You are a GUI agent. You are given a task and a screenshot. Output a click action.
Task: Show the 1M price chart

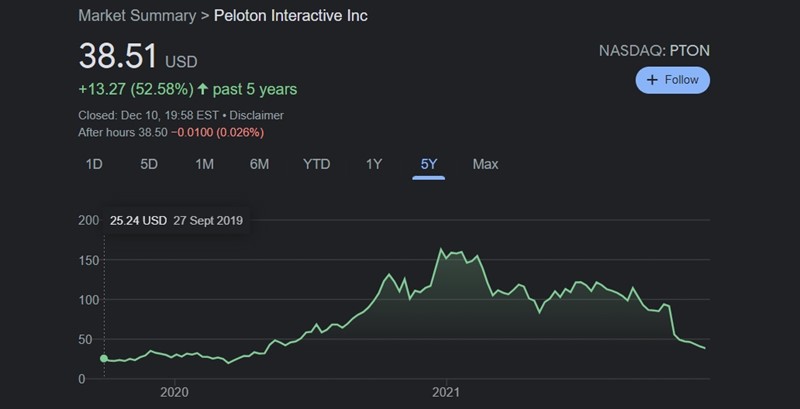click(204, 164)
